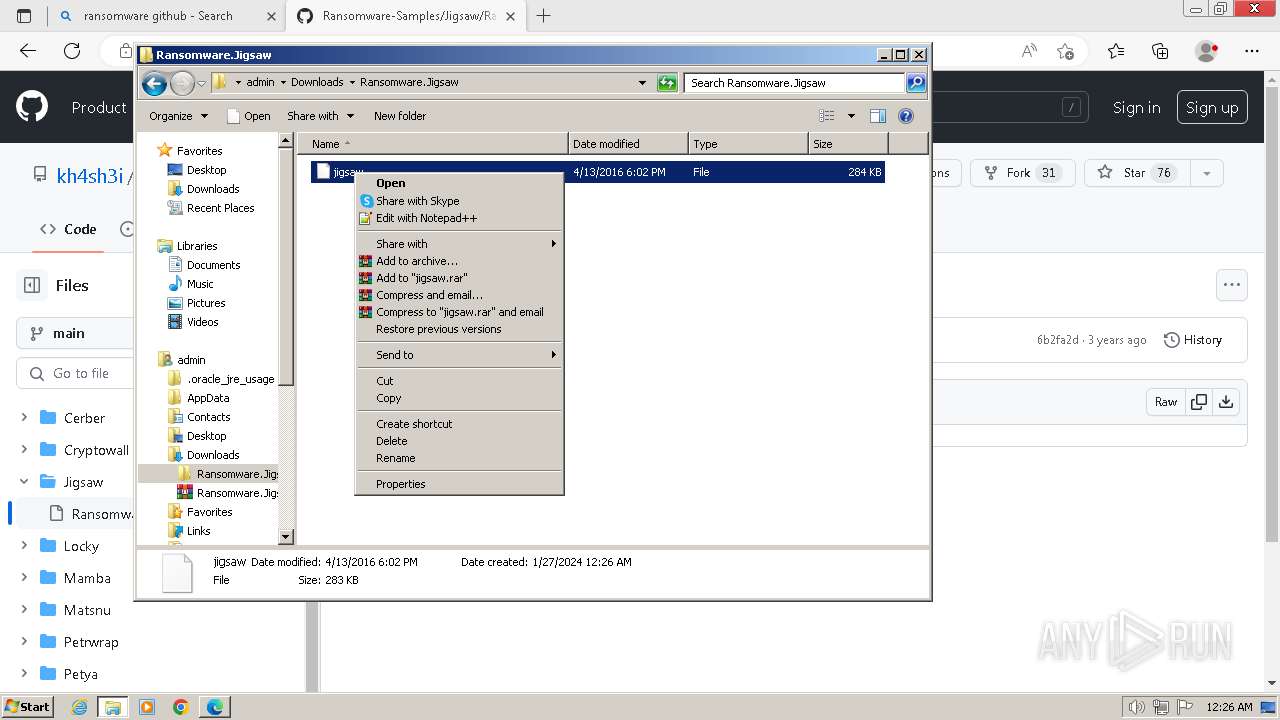Viewport: 1280px width, 720px height.
Task: Open the Share with toolbar dropdown
Action: click(320, 116)
